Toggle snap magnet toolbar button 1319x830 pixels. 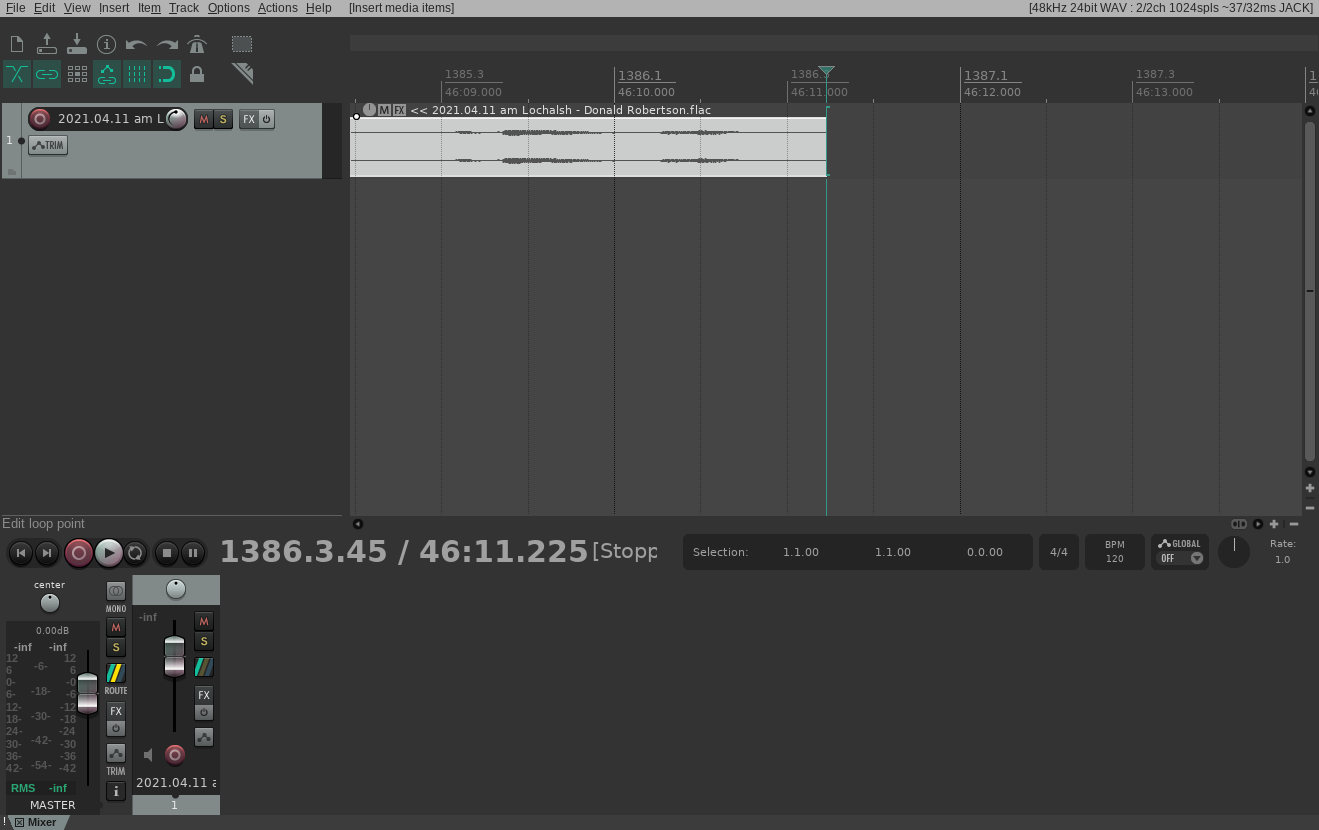point(167,74)
